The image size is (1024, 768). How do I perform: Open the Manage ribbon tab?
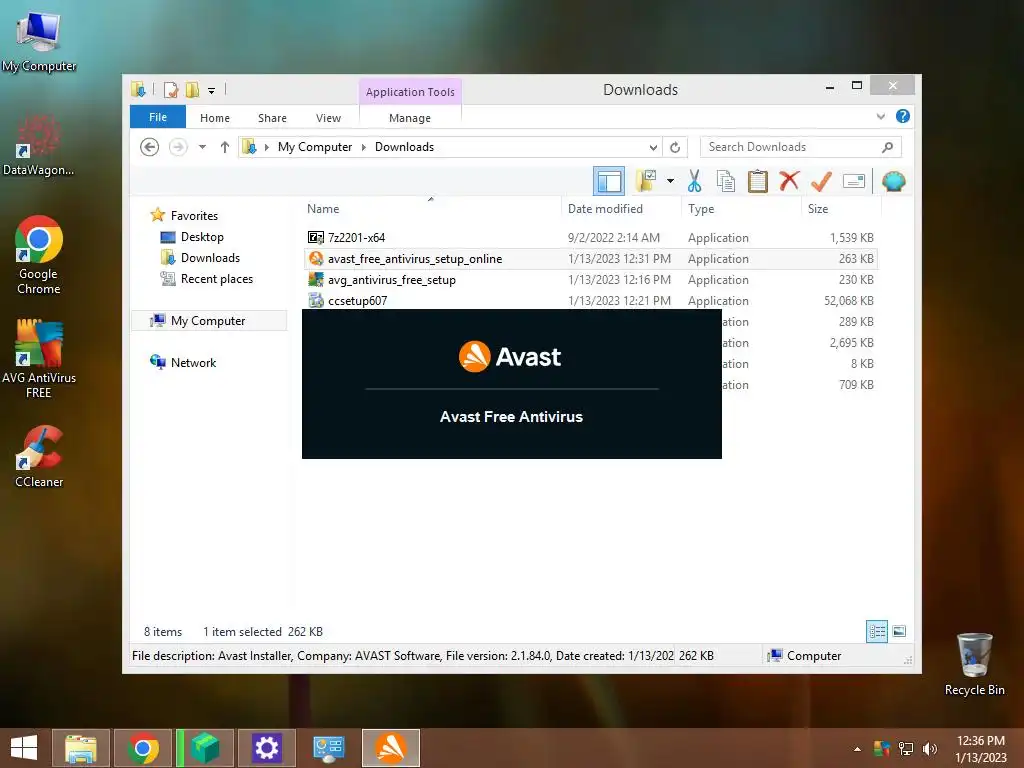(410, 118)
